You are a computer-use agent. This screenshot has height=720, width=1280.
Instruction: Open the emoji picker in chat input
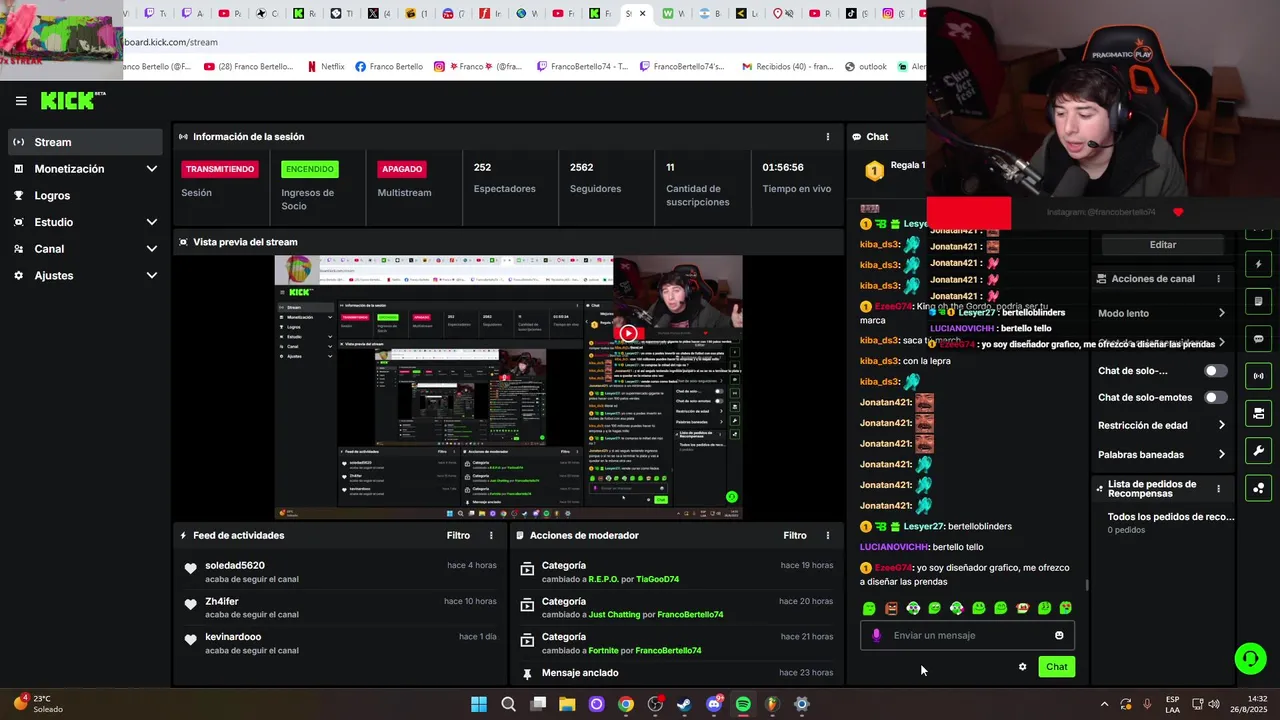point(1059,636)
